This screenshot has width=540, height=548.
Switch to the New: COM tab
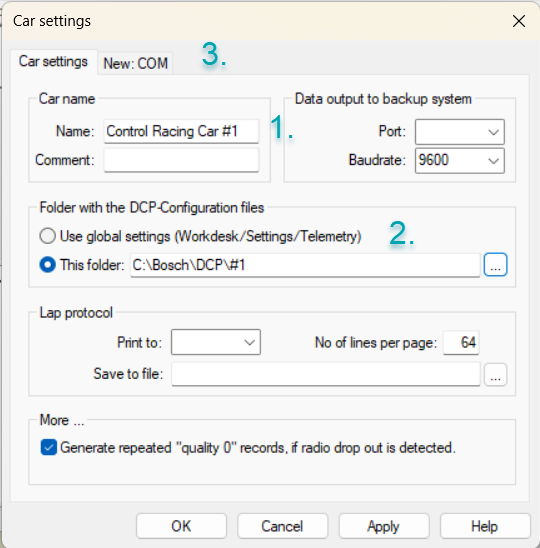point(136,63)
